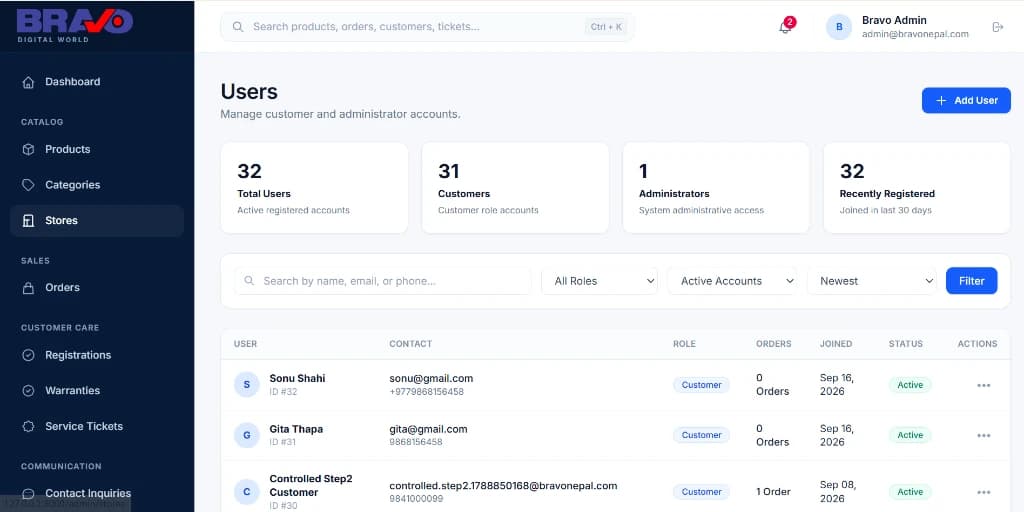
Task: Click the JOINED column header
Action: pyautogui.click(x=836, y=344)
